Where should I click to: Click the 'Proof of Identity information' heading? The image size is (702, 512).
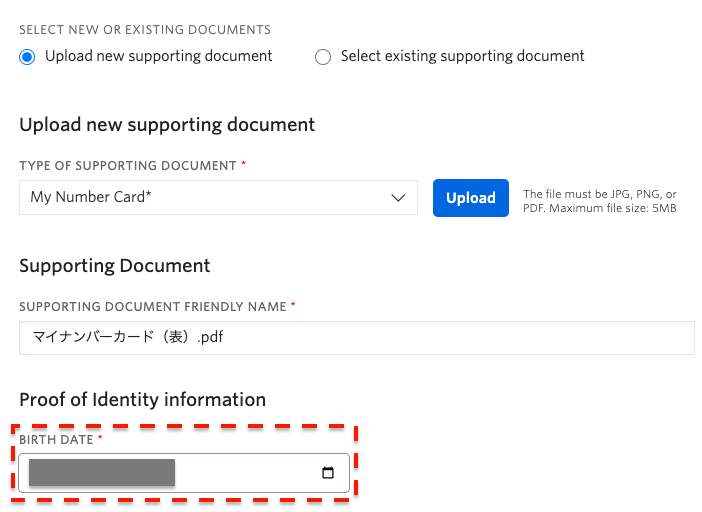click(142, 399)
